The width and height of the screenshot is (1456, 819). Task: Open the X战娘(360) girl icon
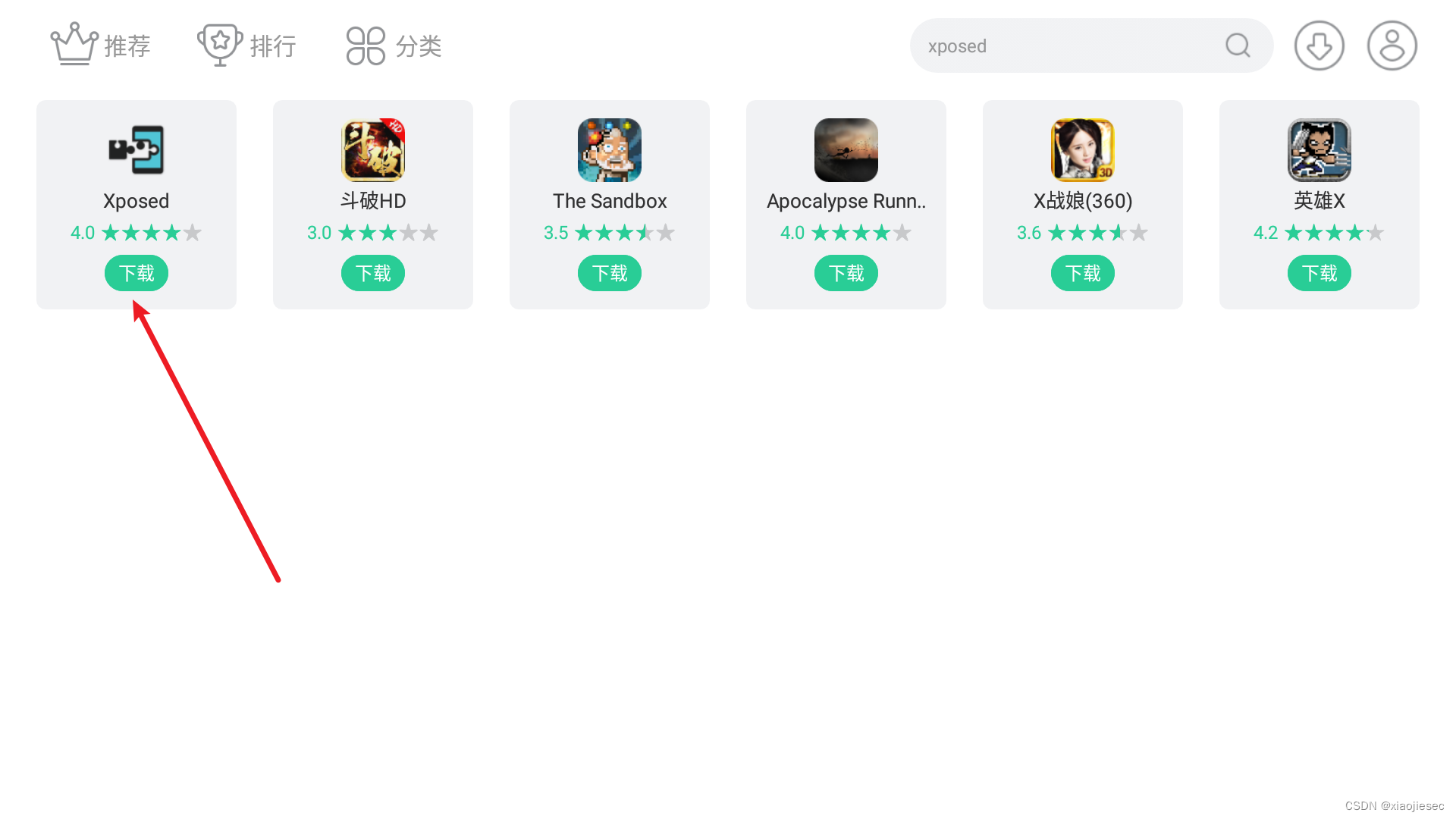click(x=1083, y=150)
